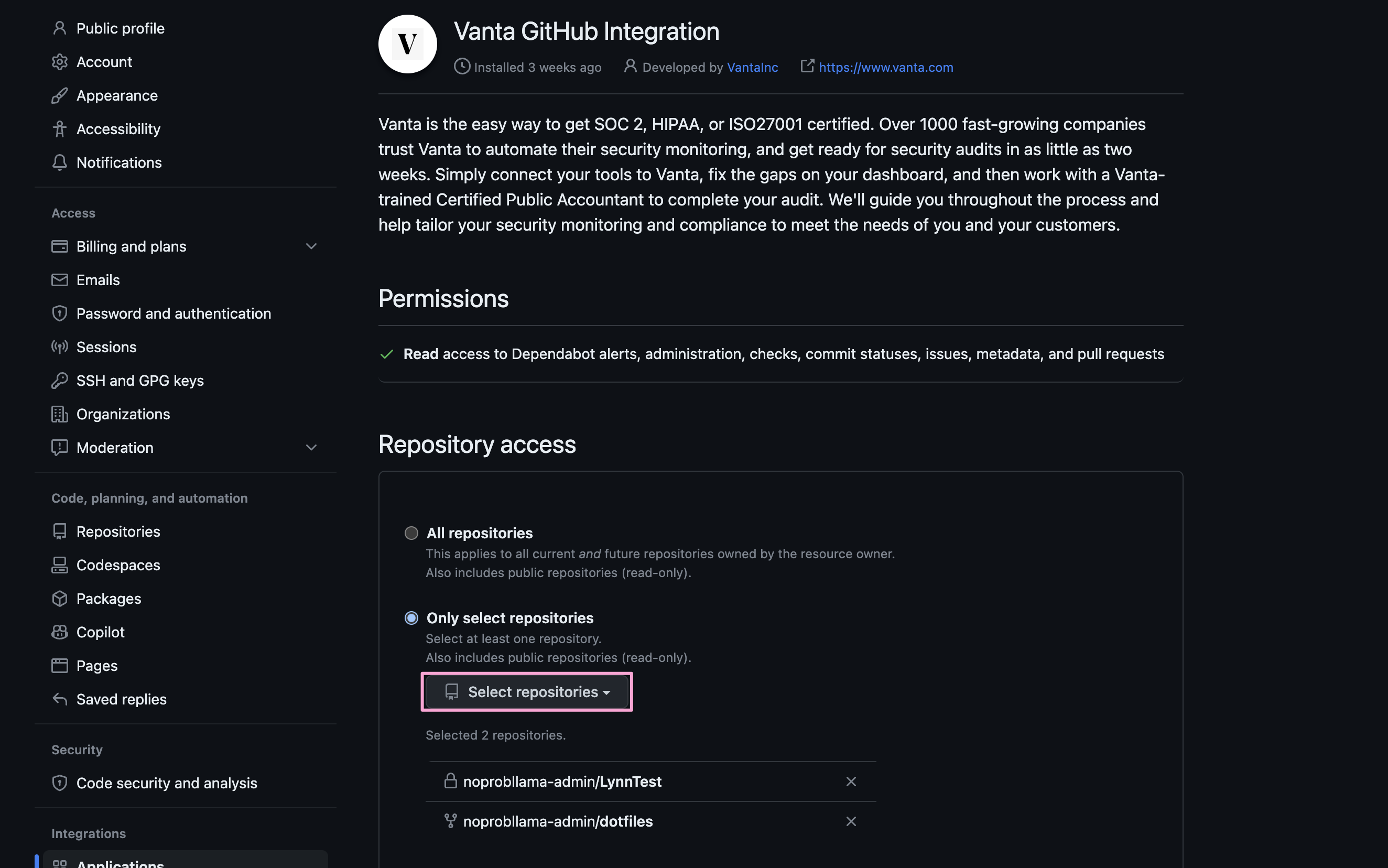Click the Repository access heading
Viewport: 1388px width, 868px height.
coord(477,444)
